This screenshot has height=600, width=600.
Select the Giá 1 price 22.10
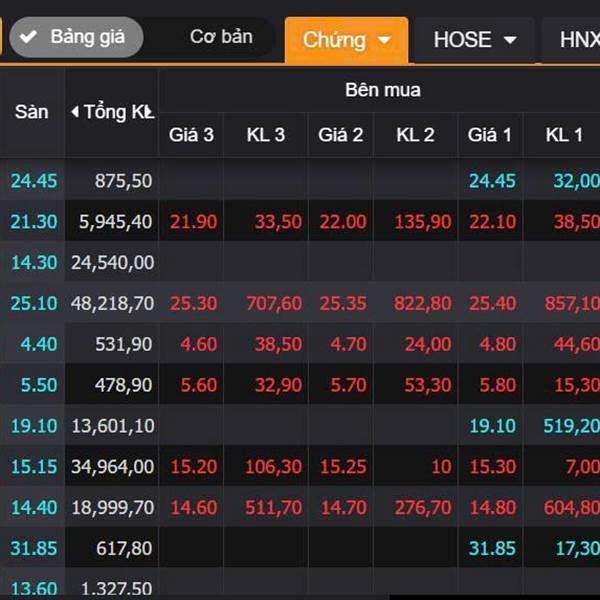coord(492,221)
